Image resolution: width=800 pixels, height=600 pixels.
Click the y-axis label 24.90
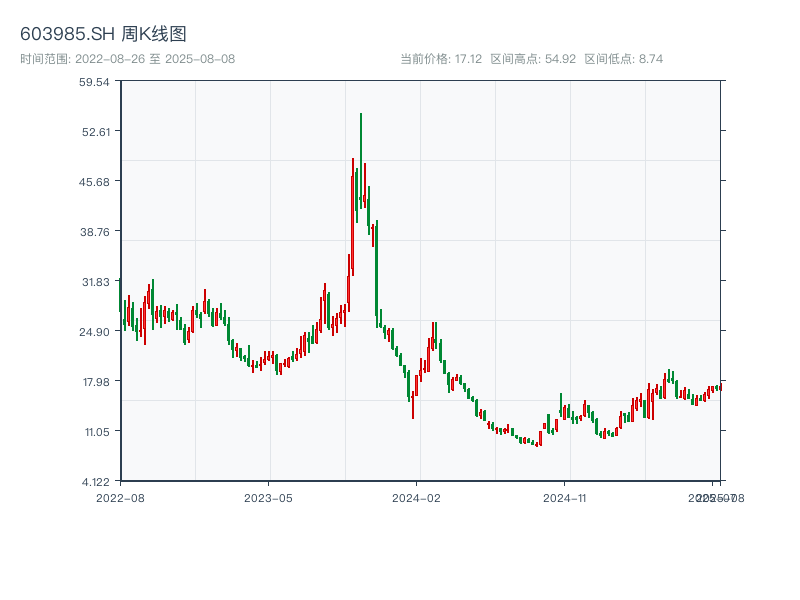(94, 332)
